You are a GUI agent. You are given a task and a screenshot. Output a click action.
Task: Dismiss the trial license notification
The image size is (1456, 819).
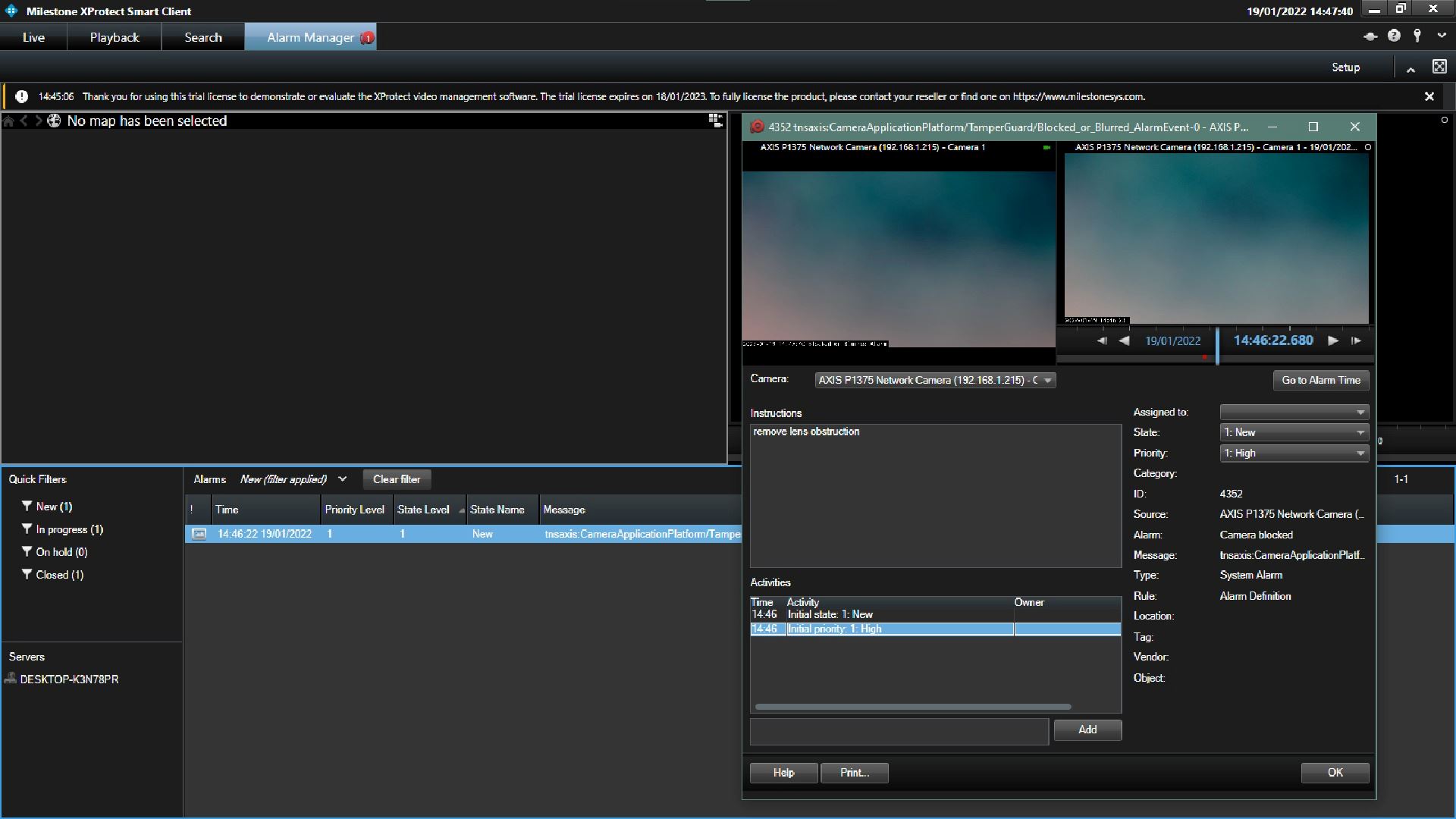tap(1429, 96)
